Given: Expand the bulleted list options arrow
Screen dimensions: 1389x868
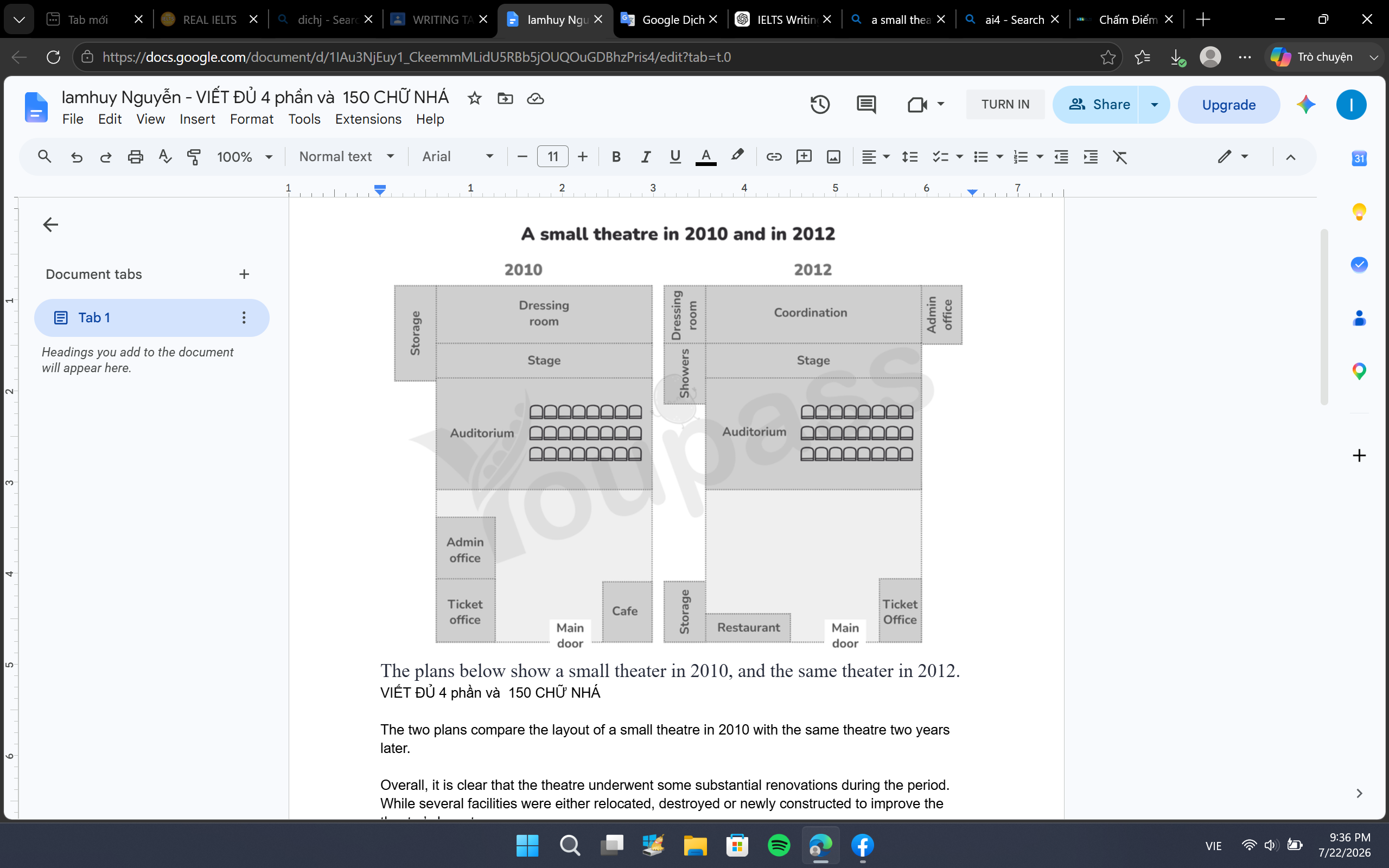Looking at the screenshot, I should point(999,157).
